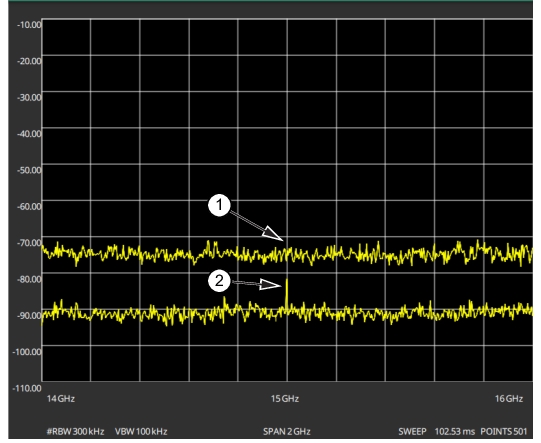This screenshot has width=541, height=443.
Task: Click the callout circle numbered 2
Action: (x=219, y=281)
